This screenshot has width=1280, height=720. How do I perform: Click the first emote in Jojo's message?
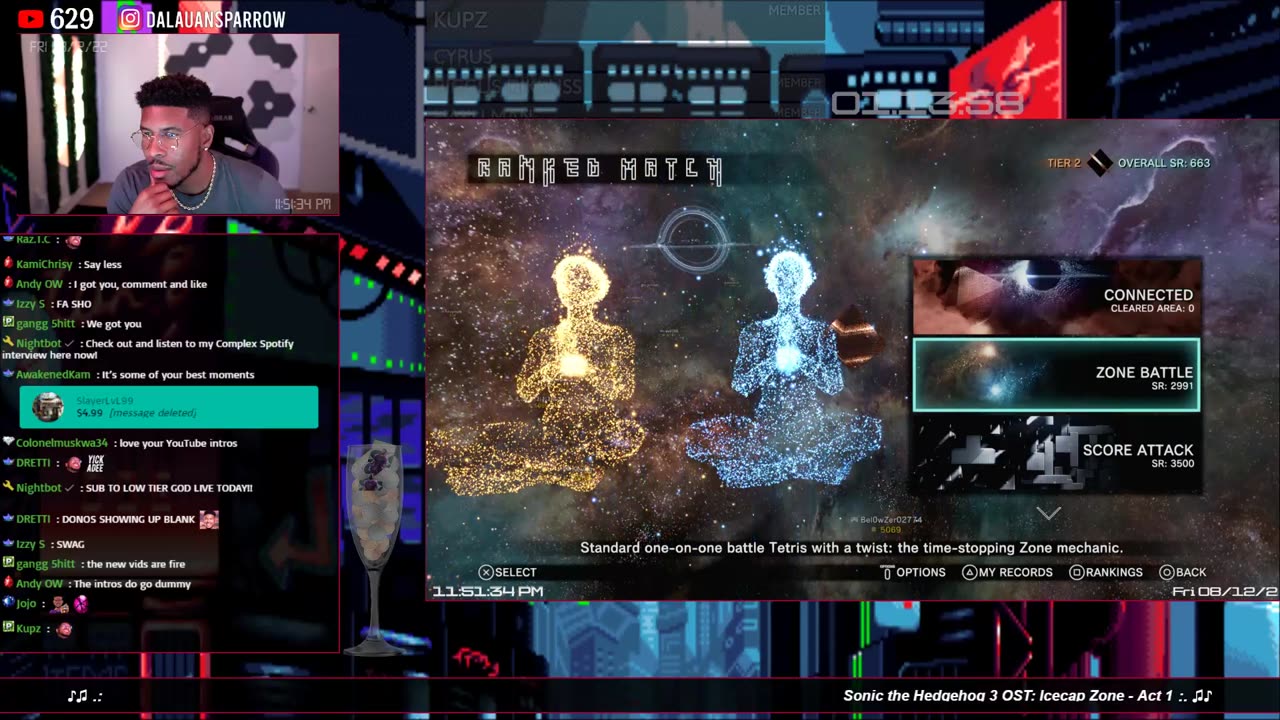(59, 604)
